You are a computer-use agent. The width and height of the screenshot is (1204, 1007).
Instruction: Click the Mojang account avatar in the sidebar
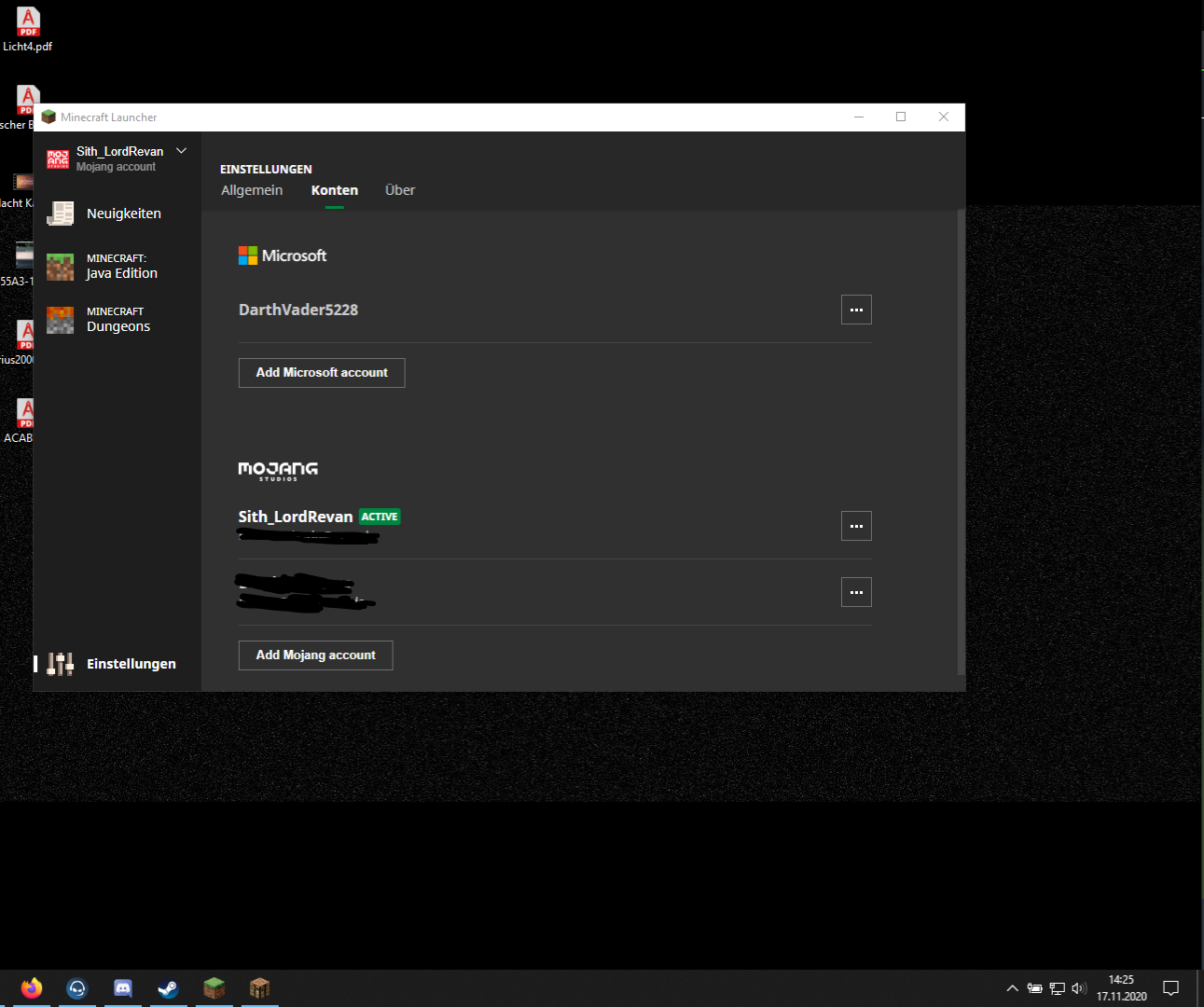58,159
